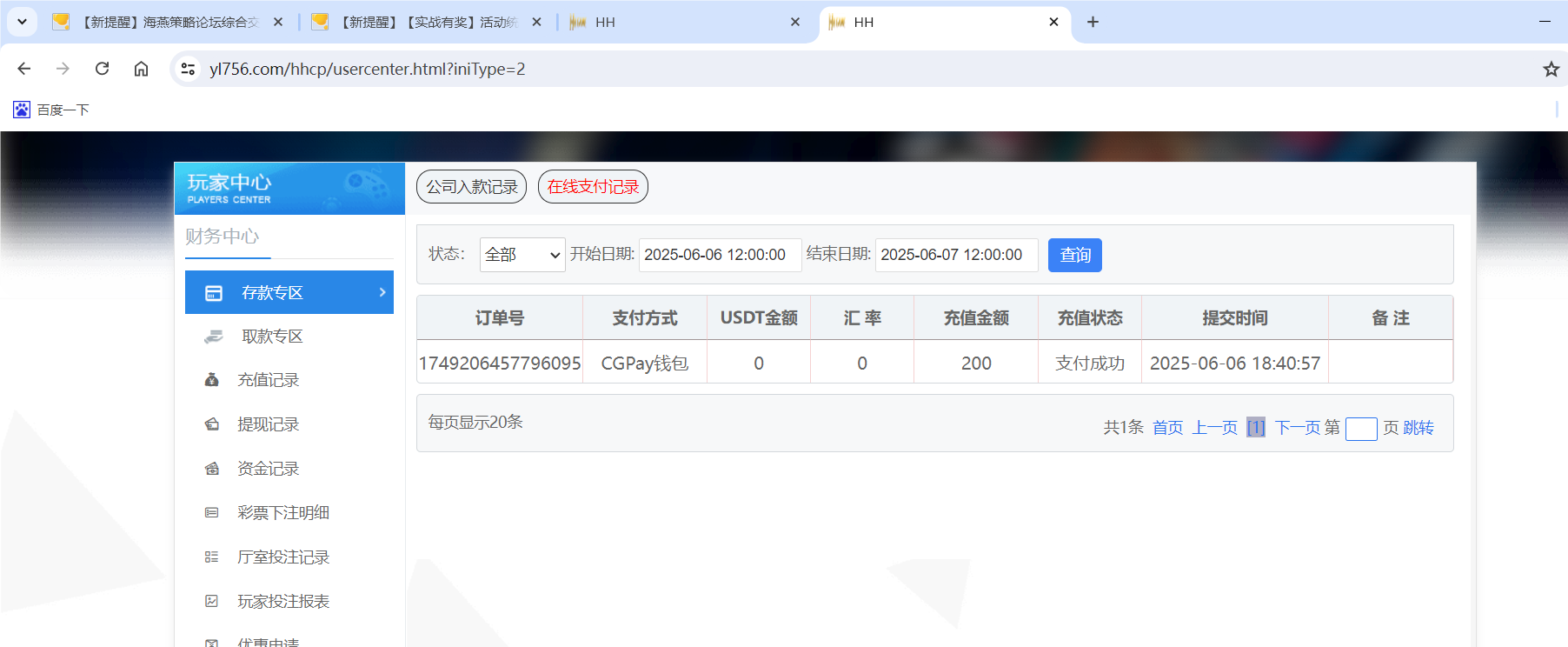Image resolution: width=1568 pixels, height=647 pixels.
Task: Go back to the previous page
Action: pos(24,69)
